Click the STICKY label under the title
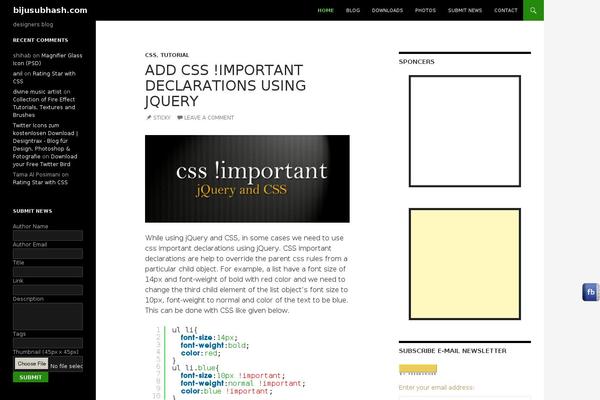 pyautogui.click(x=161, y=118)
